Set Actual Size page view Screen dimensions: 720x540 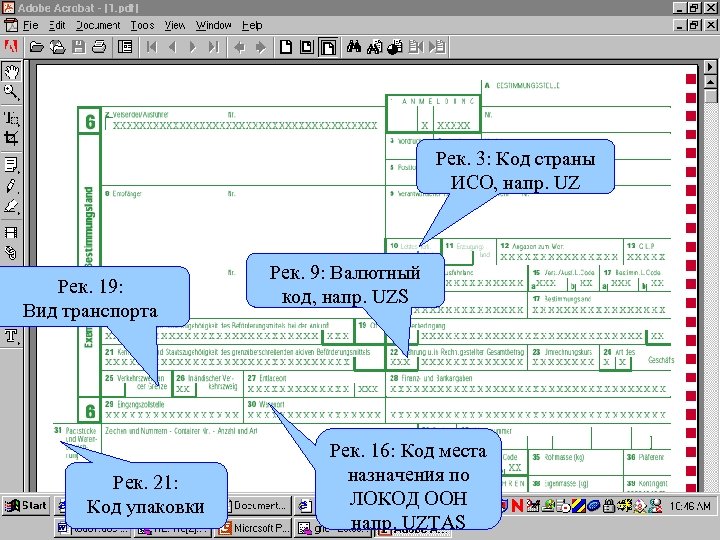(x=286, y=47)
